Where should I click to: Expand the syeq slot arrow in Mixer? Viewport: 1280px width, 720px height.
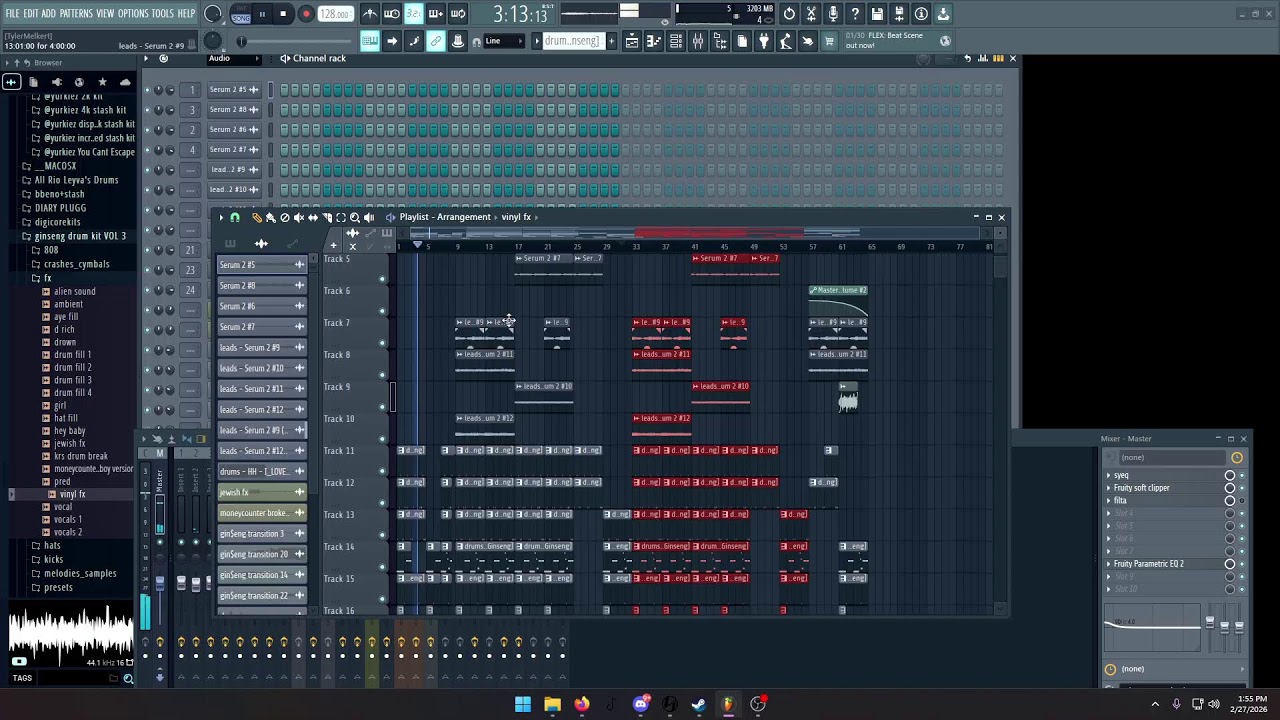[x=1108, y=476]
